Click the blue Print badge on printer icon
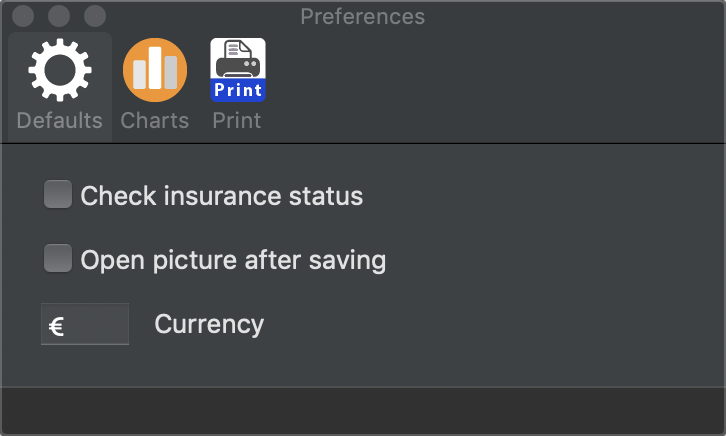Viewport: 726px width, 436px height. coord(238,90)
